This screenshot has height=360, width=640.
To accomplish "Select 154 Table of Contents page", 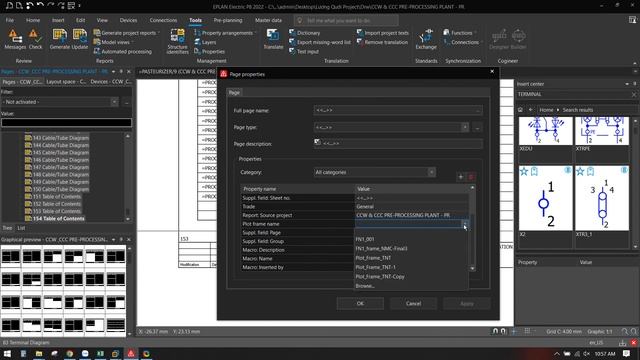I will pyautogui.click(x=58, y=219).
